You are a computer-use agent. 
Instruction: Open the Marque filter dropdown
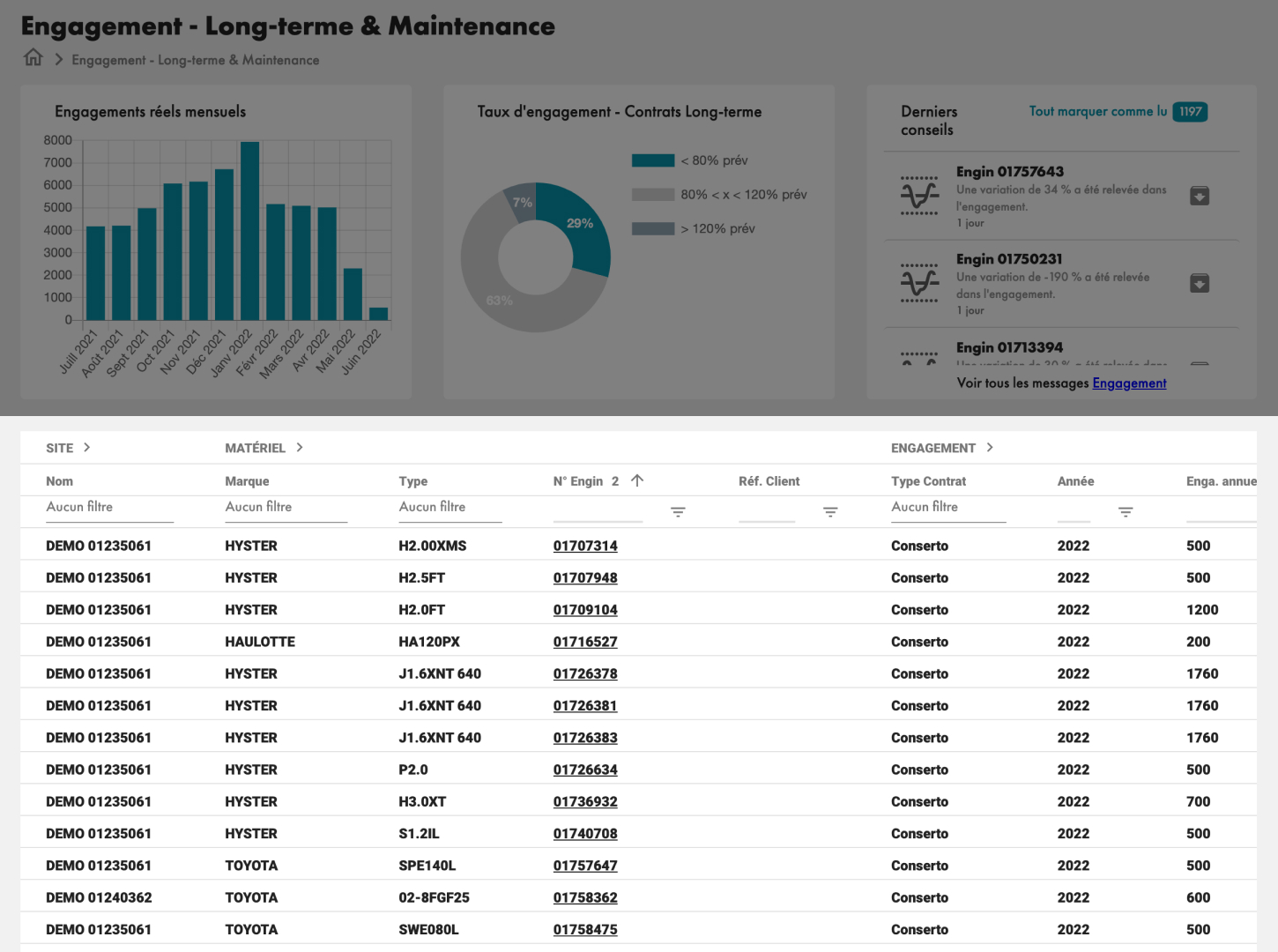286,508
